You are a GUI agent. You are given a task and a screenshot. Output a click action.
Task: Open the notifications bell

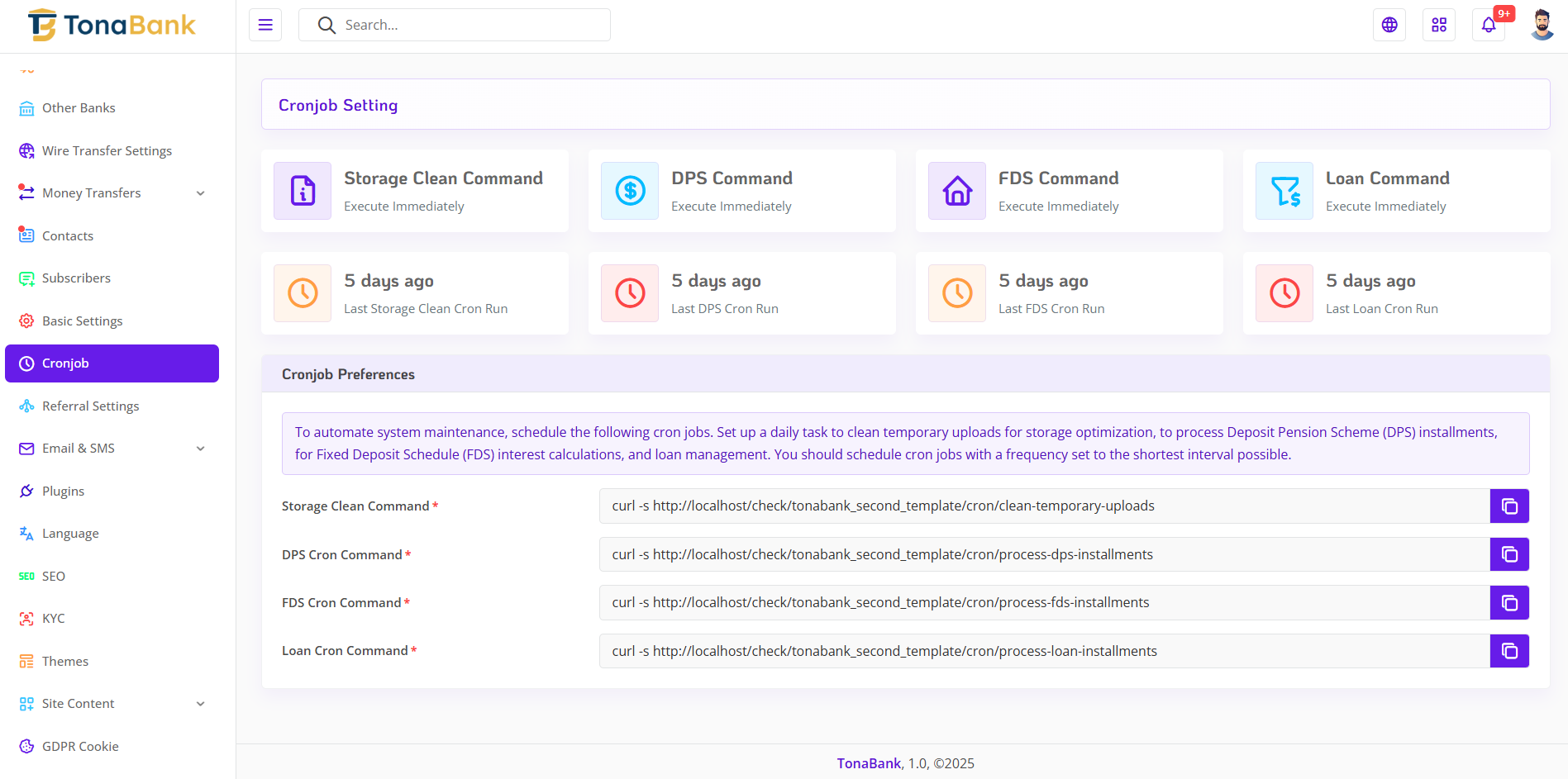click(x=1488, y=25)
